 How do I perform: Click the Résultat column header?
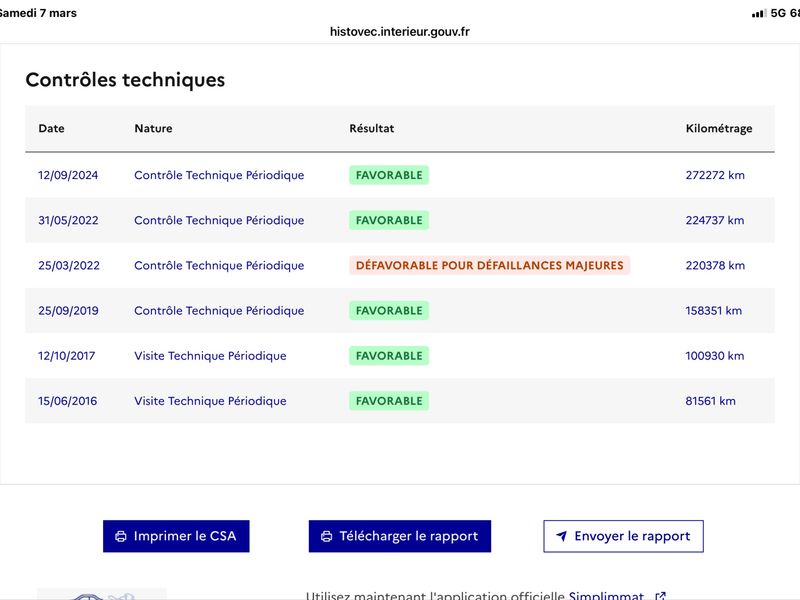click(x=371, y=128)
